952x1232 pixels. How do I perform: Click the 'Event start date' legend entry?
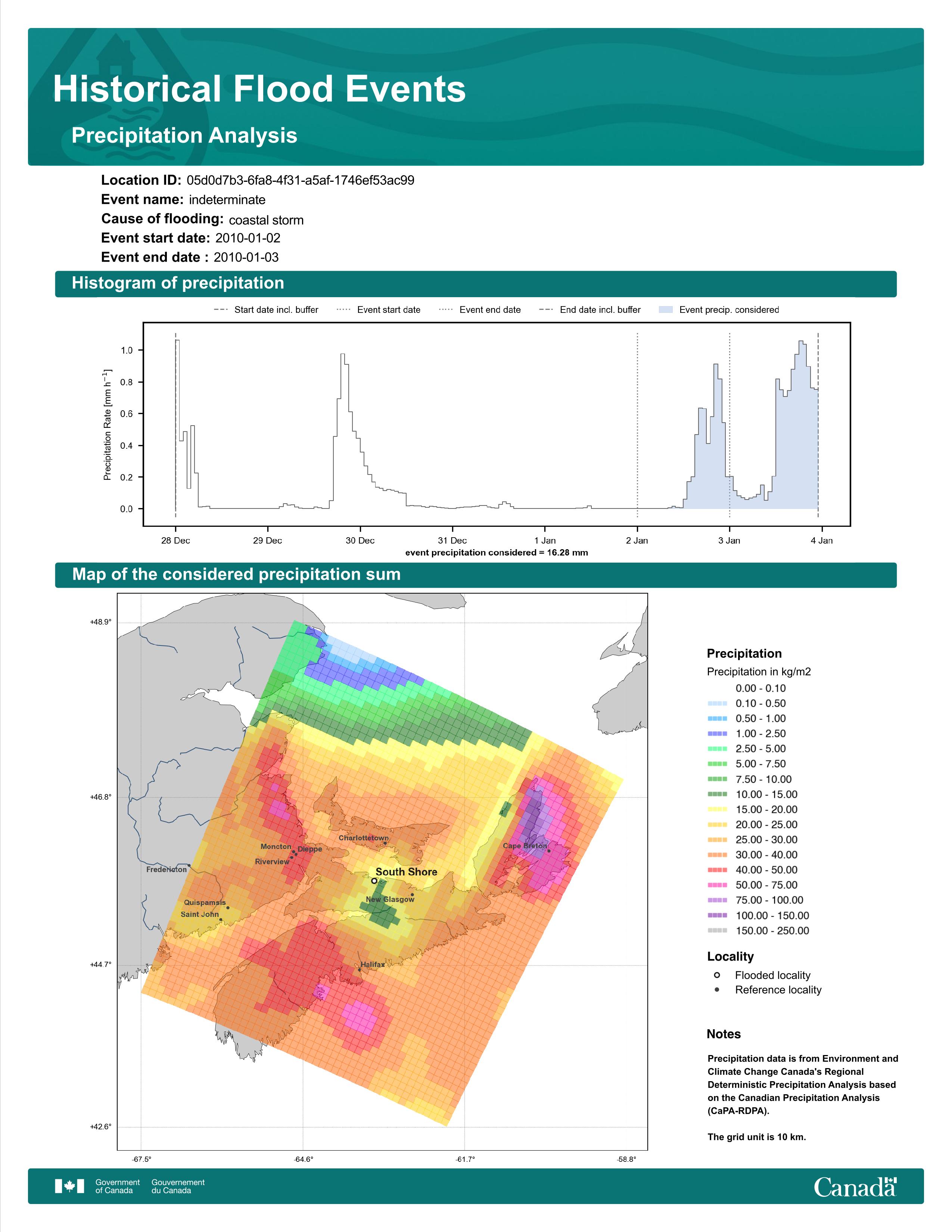(379, 310)
